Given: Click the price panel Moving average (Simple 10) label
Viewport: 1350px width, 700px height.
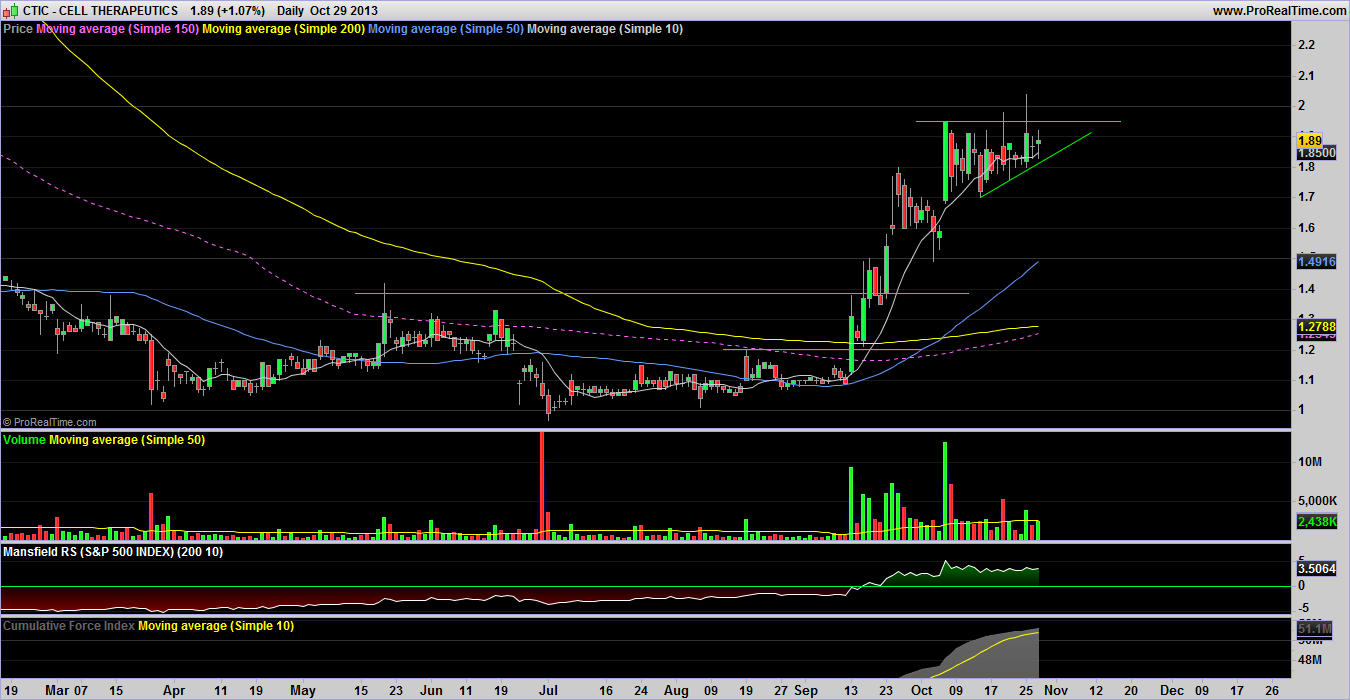Looking at the screenshot, I should click(605, 29).
